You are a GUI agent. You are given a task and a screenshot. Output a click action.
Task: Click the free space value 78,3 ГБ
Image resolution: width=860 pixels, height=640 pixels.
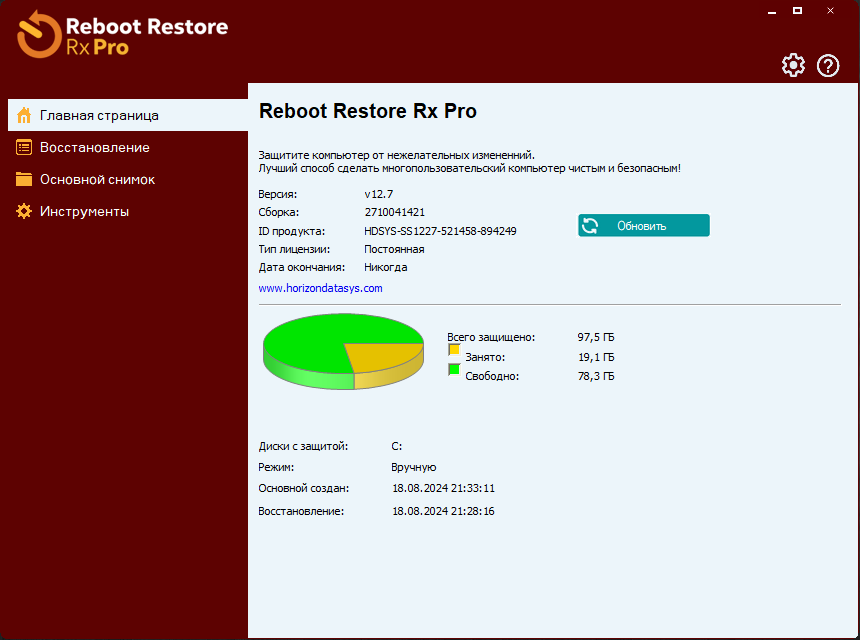[596, 376]
